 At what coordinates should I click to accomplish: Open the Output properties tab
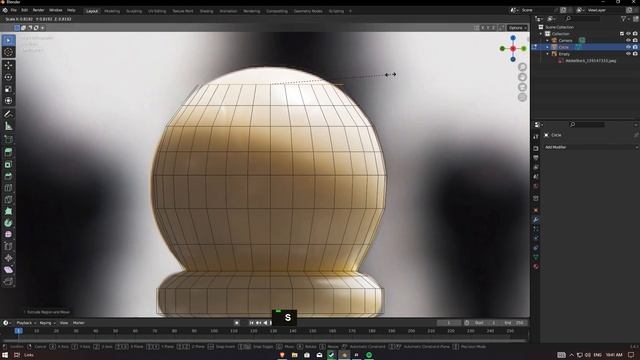[536, 158]
